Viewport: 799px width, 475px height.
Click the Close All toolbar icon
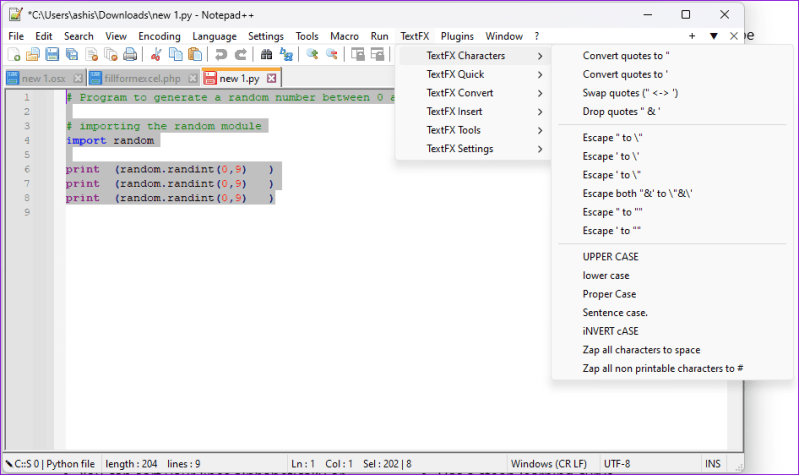111,55
